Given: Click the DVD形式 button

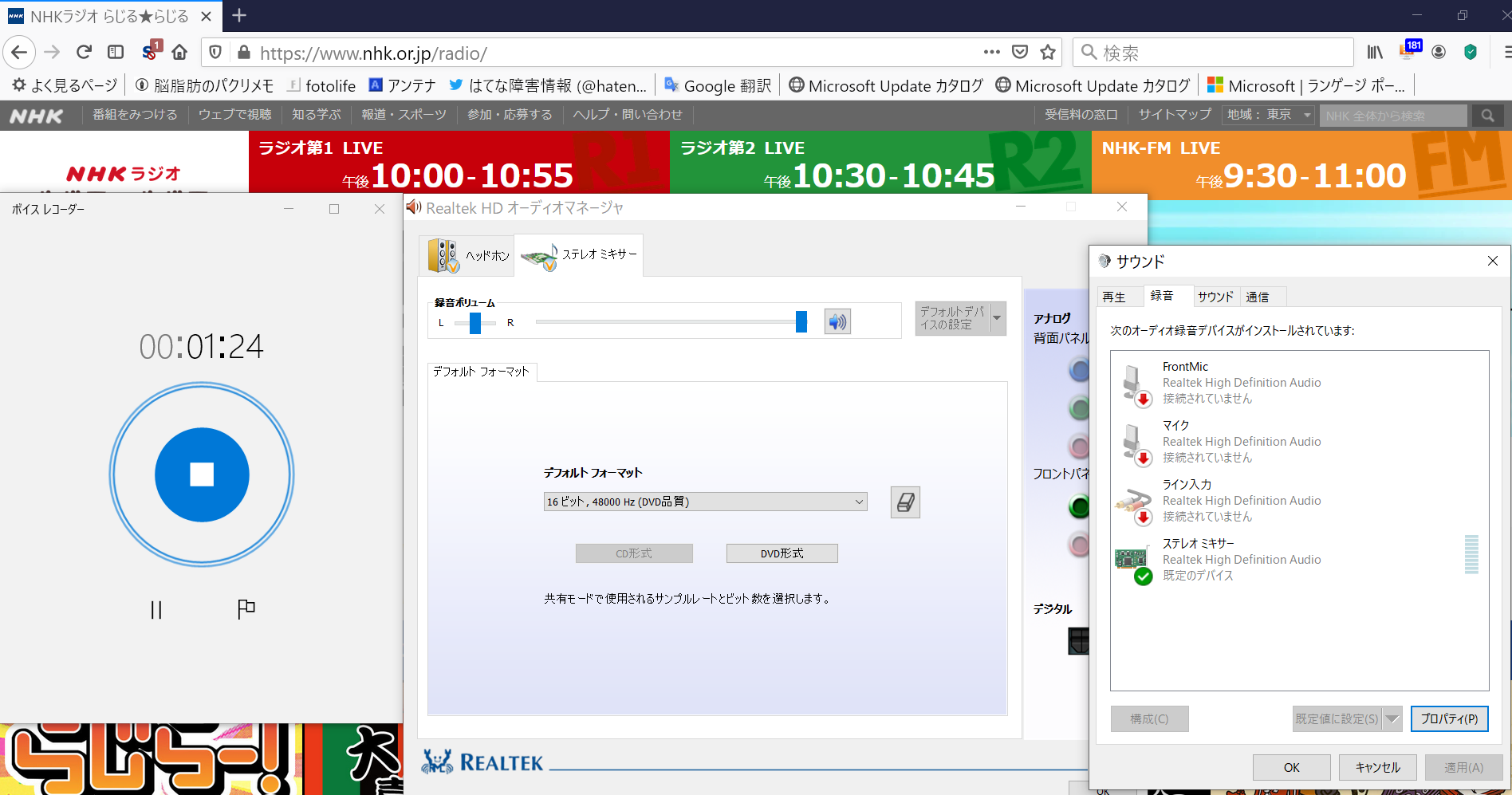Looking at the screenshot, I should click(x=782, y=553).
